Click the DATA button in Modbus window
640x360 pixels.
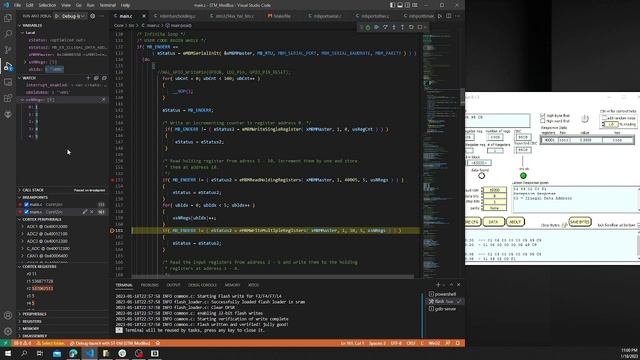coord(493,222)
